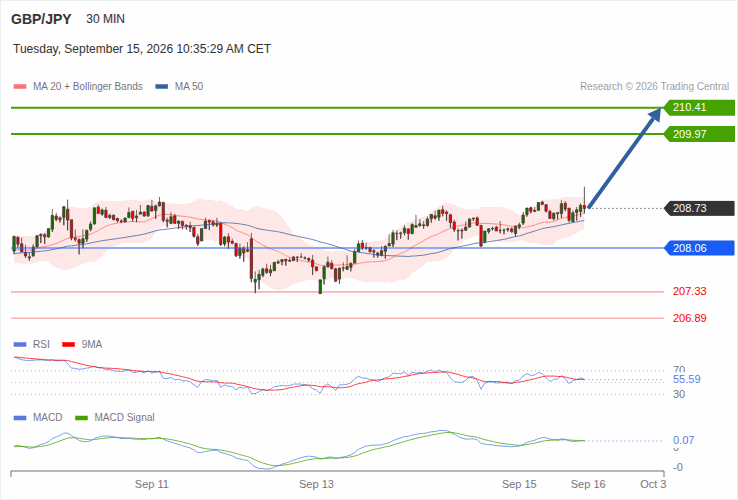
Task: Click the blue forecast arrow tip
Action: point(657,113)
